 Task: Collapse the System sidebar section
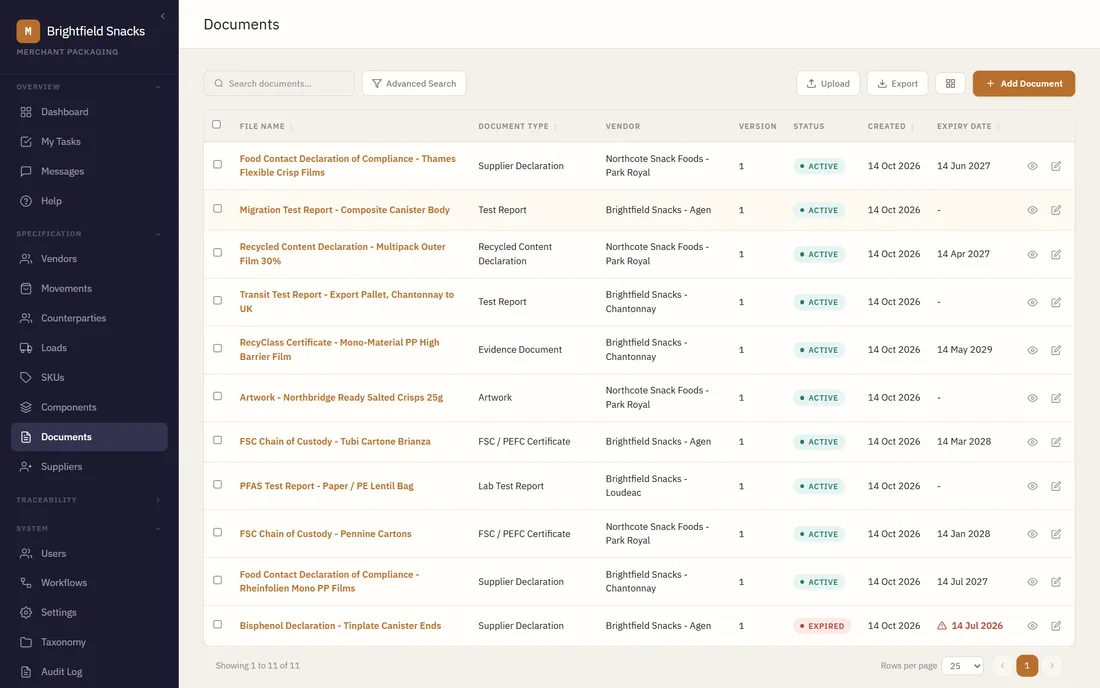[158, 528]
